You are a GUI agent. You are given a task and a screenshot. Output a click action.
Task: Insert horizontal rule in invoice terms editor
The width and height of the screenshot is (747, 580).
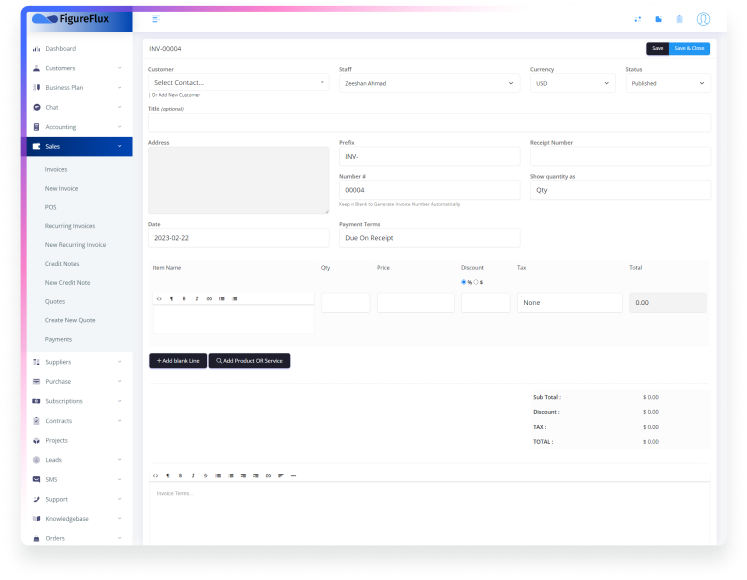293,476
